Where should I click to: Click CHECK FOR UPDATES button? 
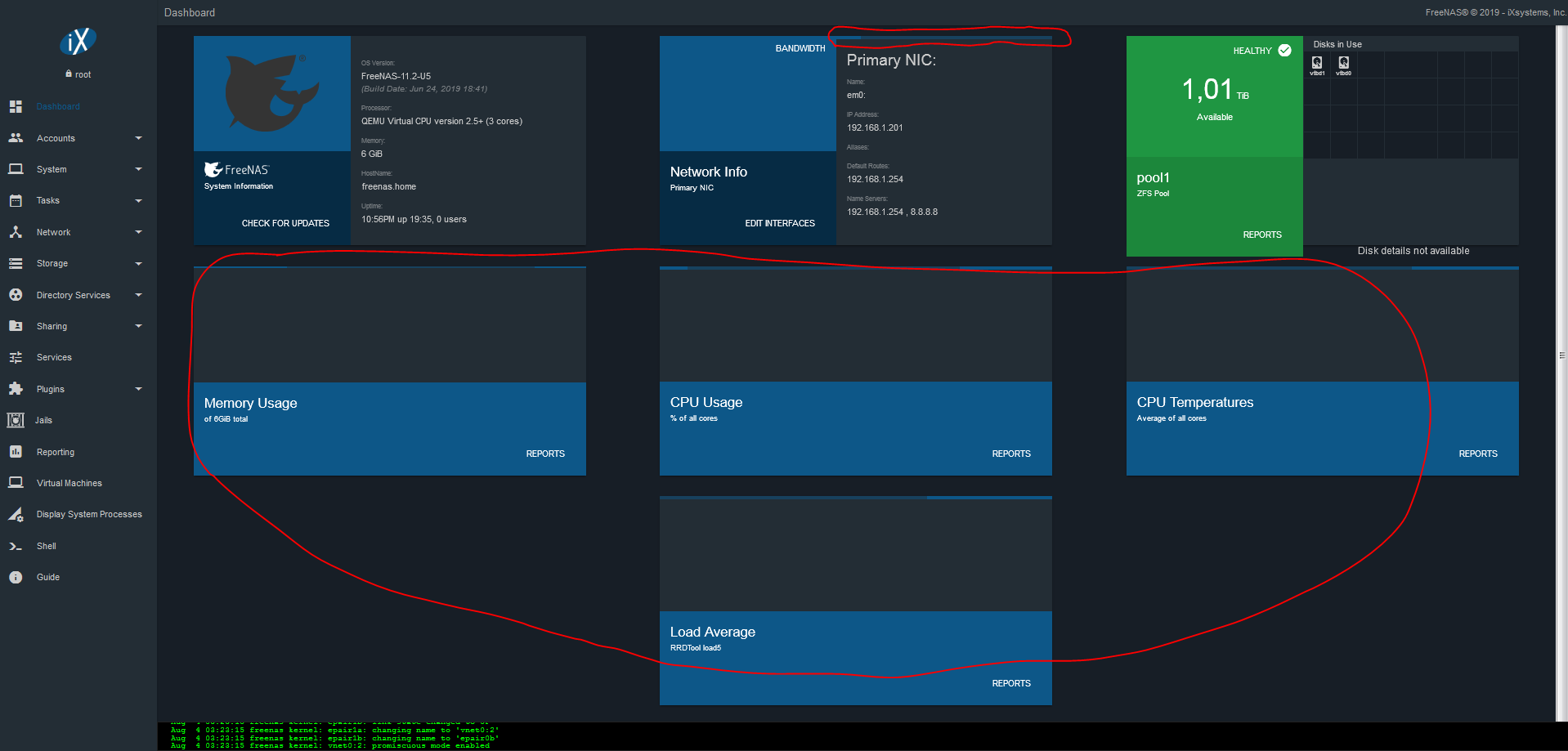285,223
